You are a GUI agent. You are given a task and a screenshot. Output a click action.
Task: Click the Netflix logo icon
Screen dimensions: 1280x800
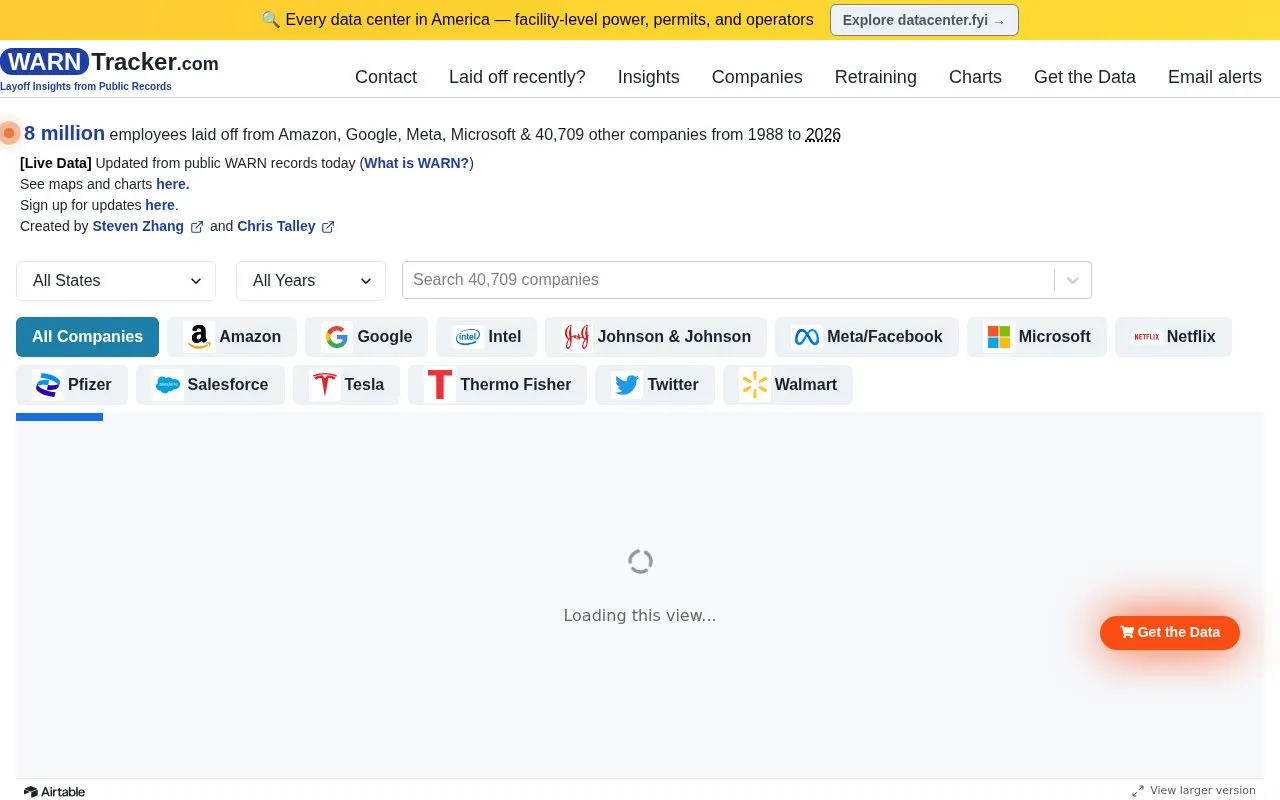1147,337
